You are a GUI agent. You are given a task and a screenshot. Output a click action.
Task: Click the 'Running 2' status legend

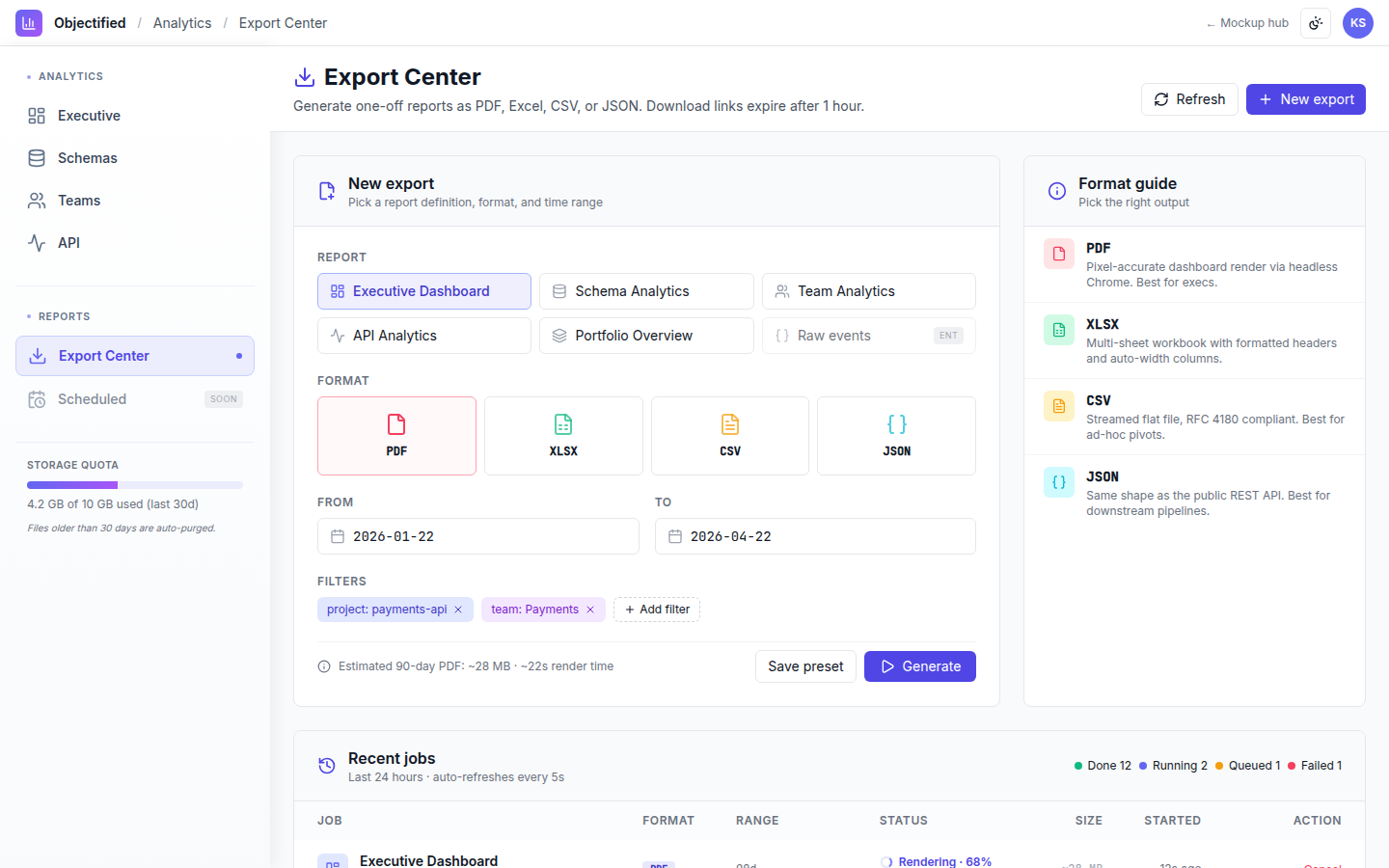pos(1173,766)
